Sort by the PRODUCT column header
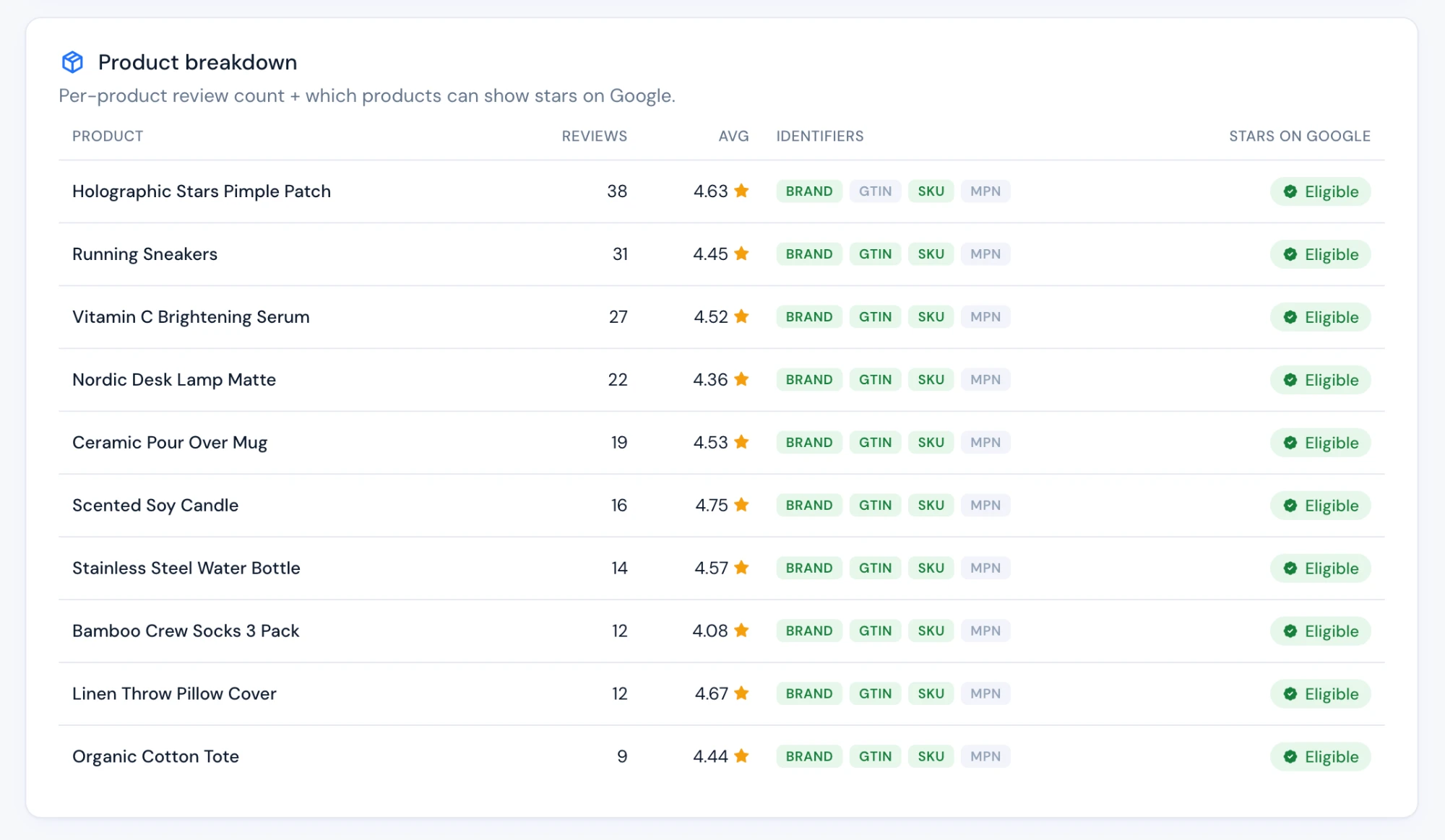This screenshot has width=1445, height=840. coord(108,136)
